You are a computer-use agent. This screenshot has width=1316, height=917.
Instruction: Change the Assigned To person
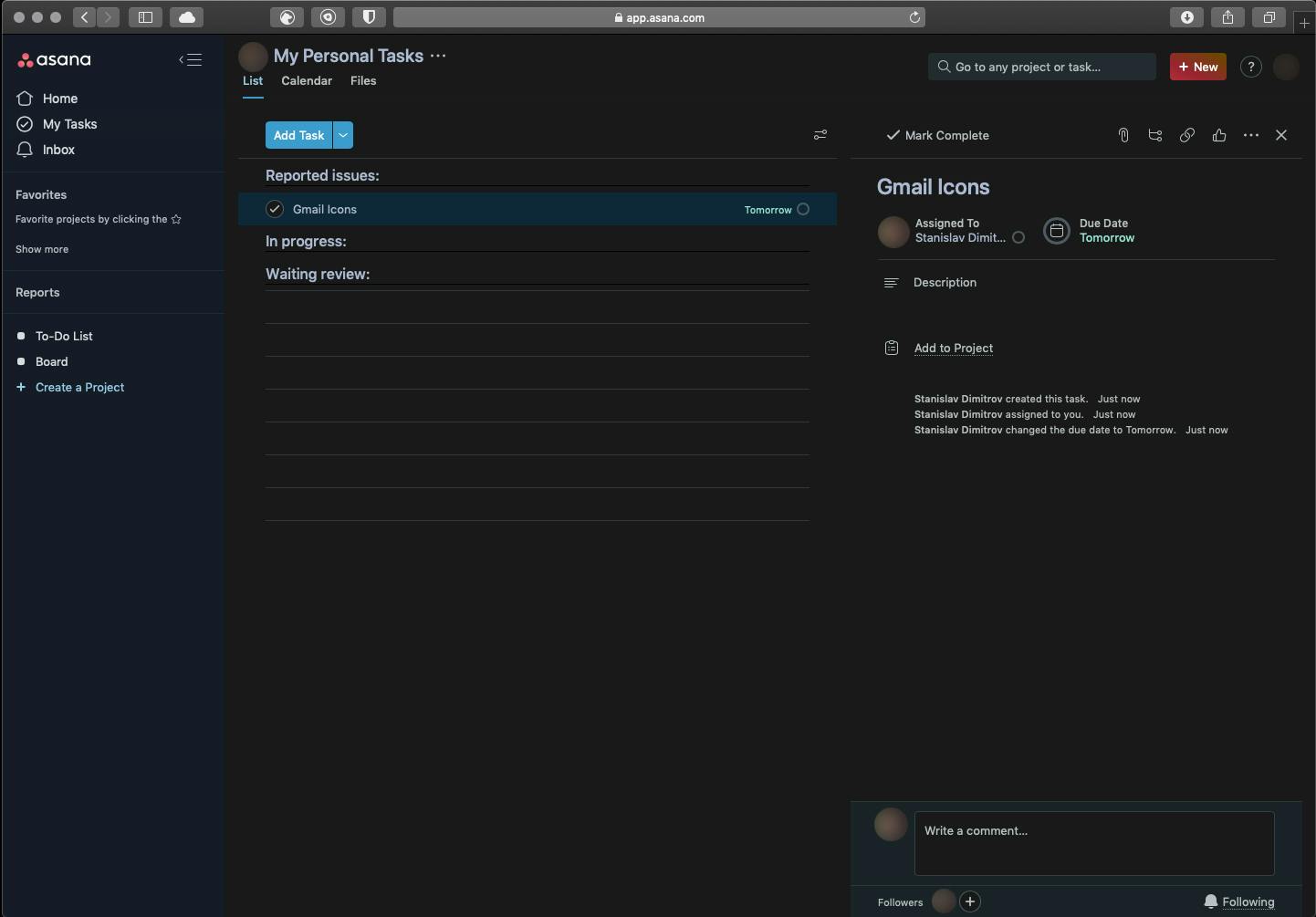tap(960, 231)
